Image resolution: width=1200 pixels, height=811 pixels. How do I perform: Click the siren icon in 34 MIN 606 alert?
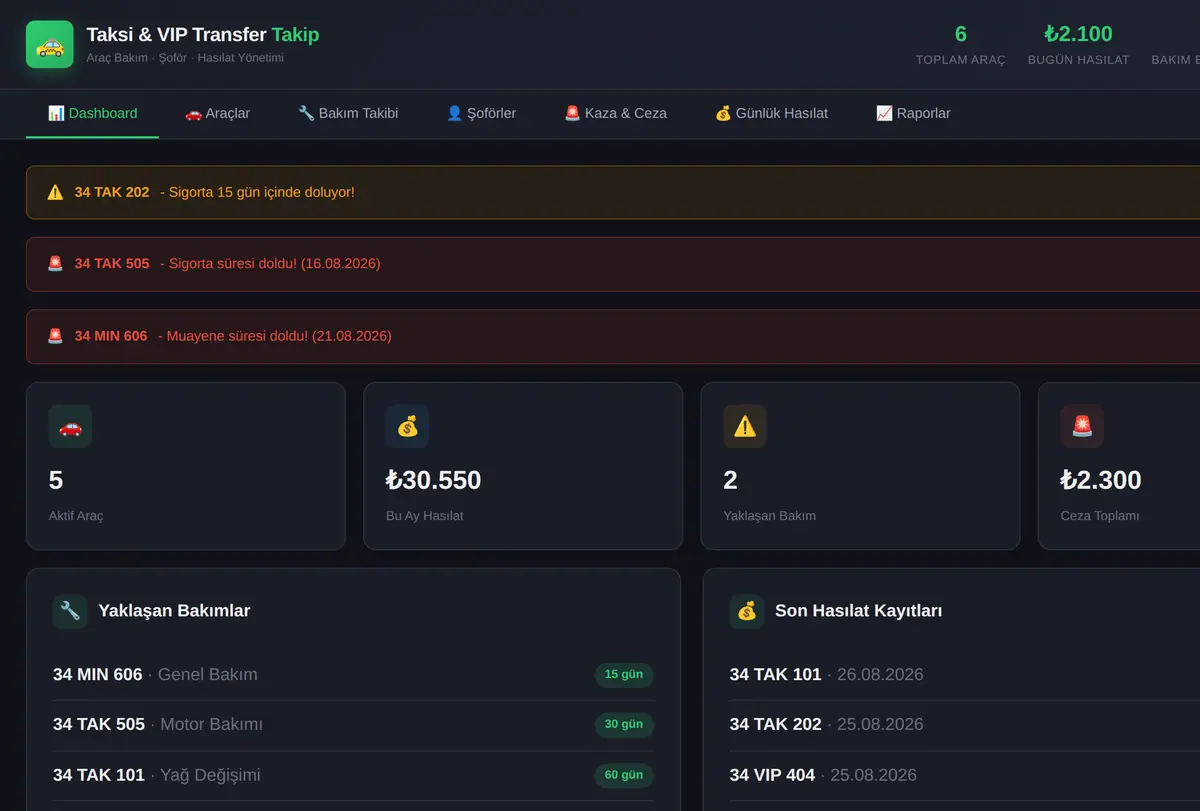click(x=55, y=336)
